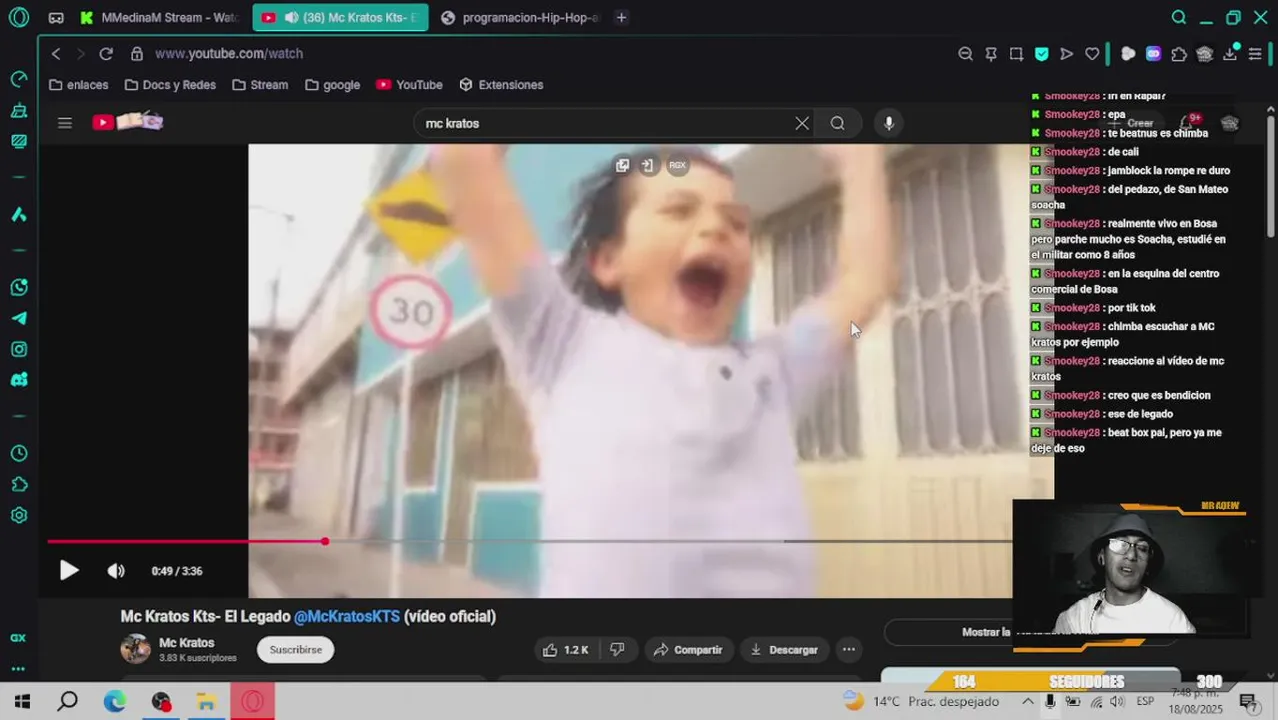The width and height of the screenshot is (1278, 720).
Task: Go back to previous page
Action: pyautogui.click(x=56, y=54)
